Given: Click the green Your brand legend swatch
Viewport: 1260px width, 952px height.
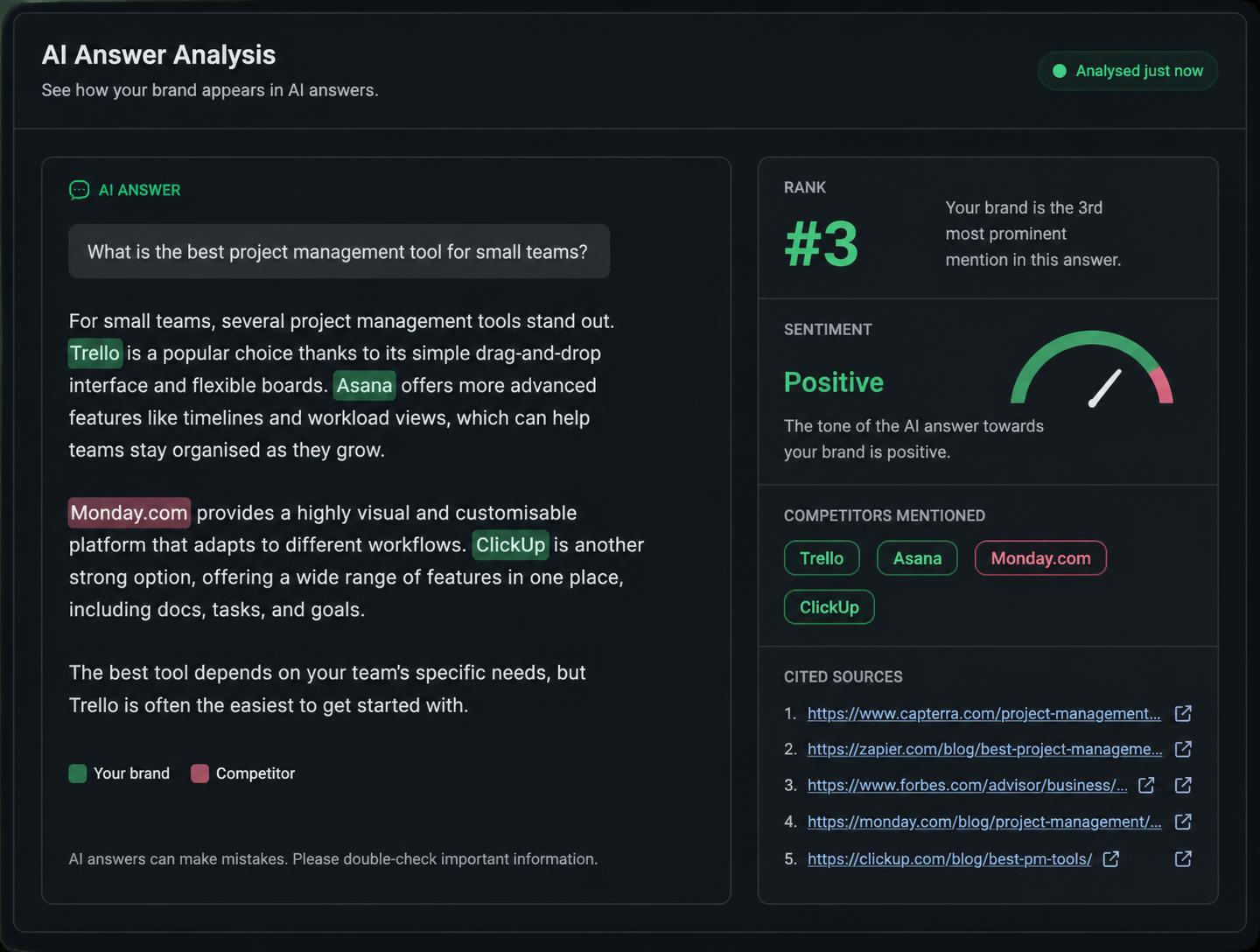Looking at the screenshot, I should coord(78,773).
